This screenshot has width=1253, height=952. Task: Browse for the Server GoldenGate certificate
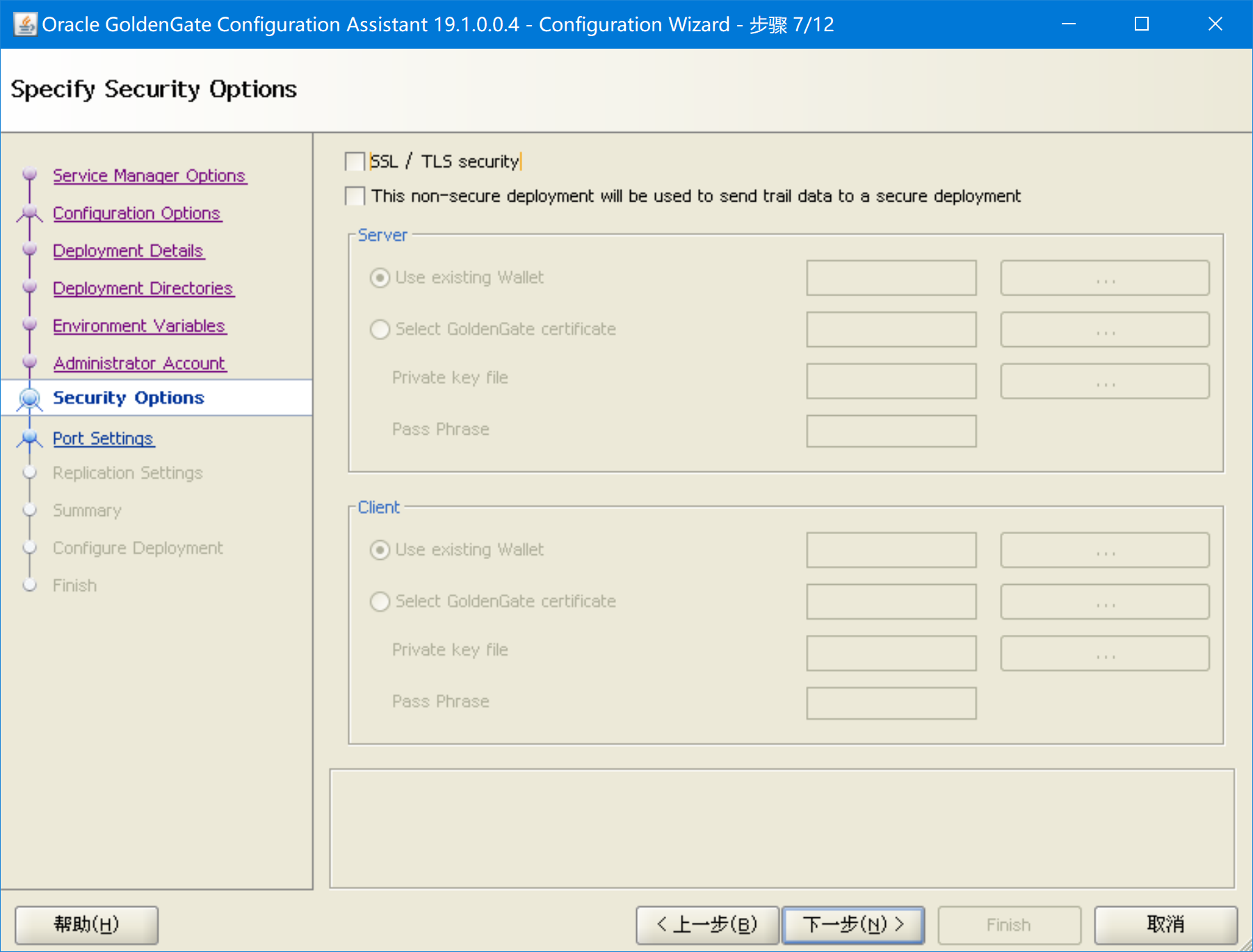click(1105, 329)
